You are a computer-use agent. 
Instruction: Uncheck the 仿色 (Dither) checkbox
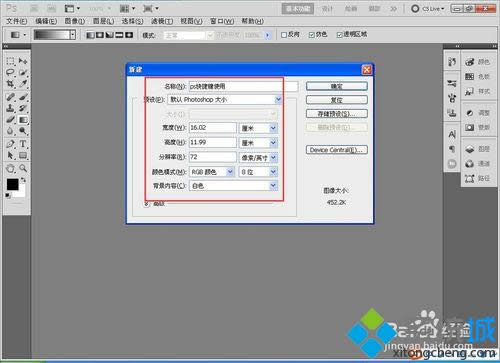pyautogui.click(x=312, y=35)
